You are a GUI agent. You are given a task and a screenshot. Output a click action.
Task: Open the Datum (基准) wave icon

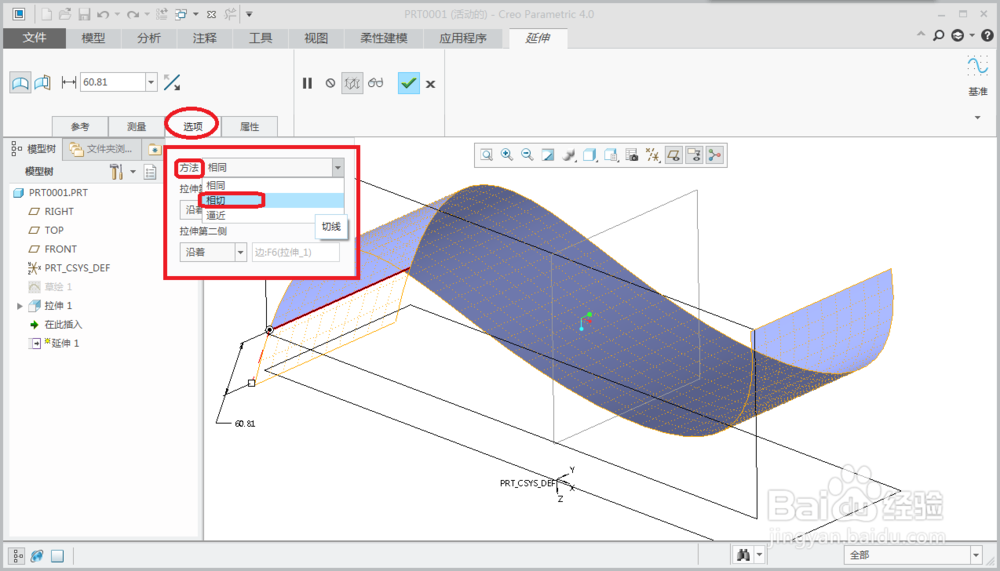coord(977,66)
